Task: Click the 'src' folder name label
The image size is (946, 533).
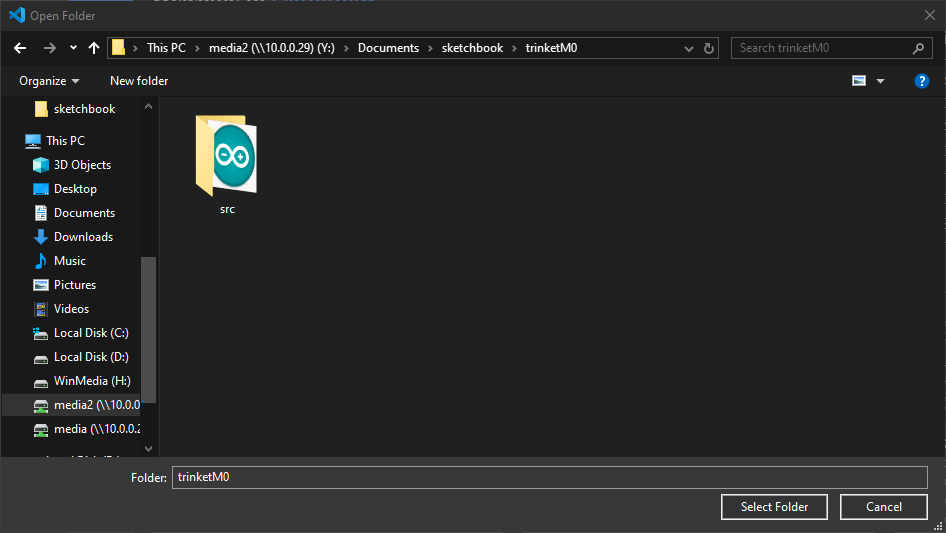Action: click(227, 209)
